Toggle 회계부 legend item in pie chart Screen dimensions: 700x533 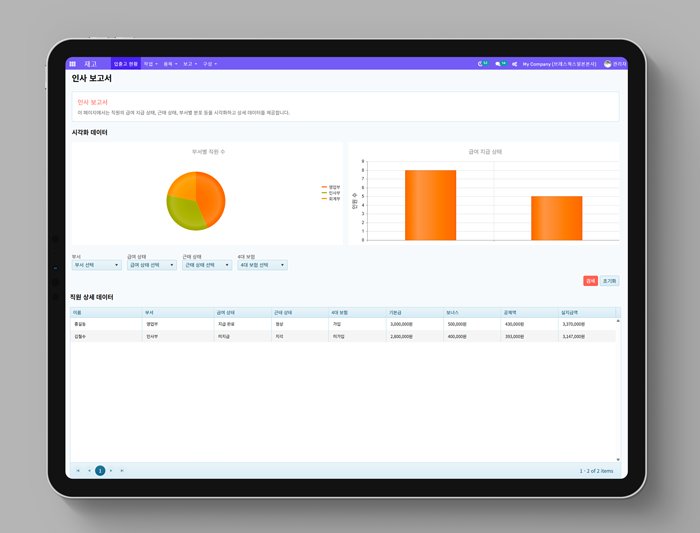point(332,199)
